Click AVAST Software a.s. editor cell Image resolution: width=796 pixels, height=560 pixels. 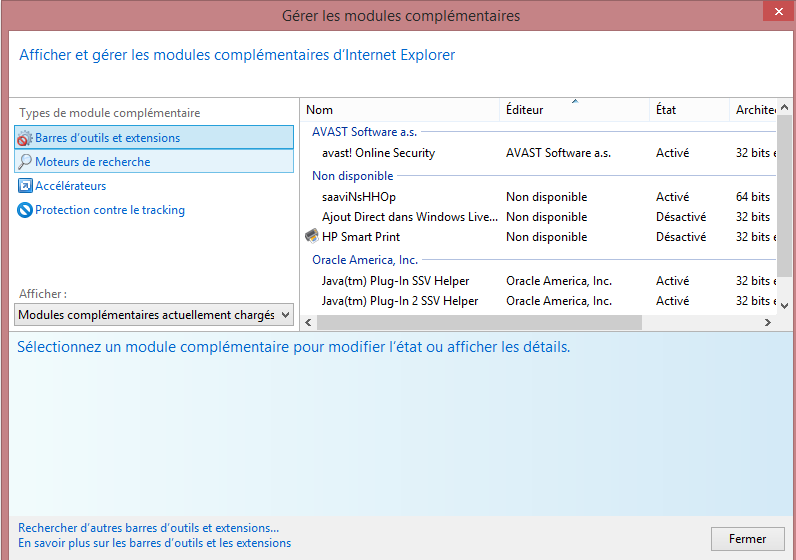click(x=558, y=153)
